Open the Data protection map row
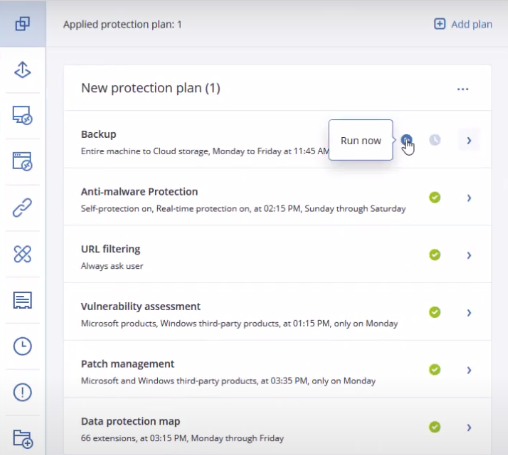Image resolution: width=508 pixels, height=455 pixels. [277, 427]
